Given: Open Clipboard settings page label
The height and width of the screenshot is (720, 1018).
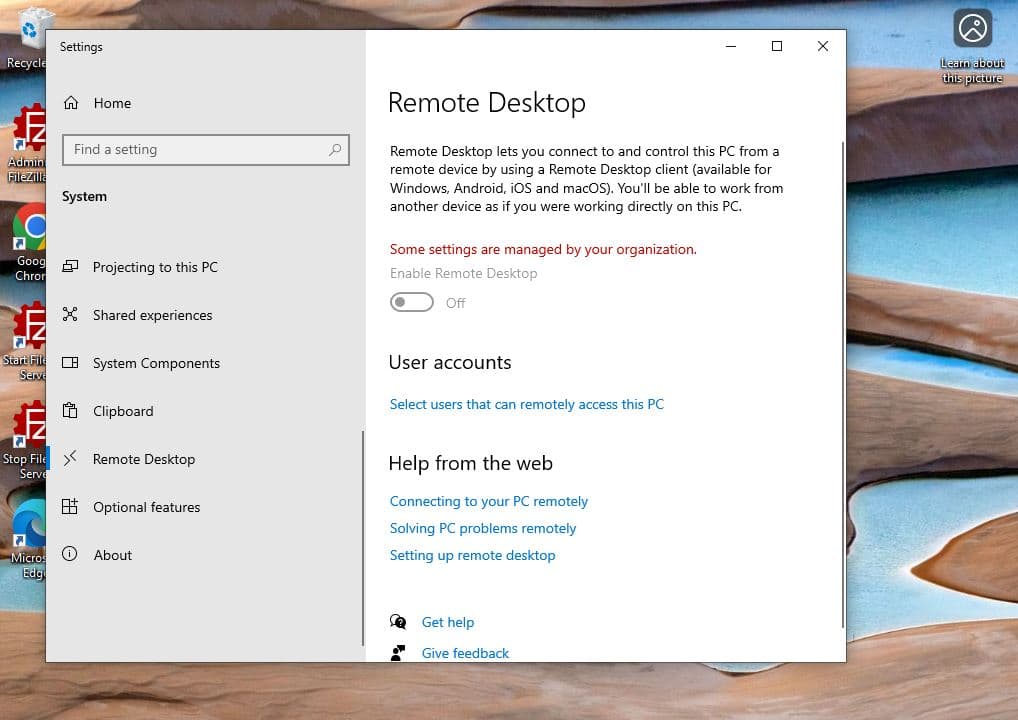Looking at the screenshot, I should (x=123, y=411).
